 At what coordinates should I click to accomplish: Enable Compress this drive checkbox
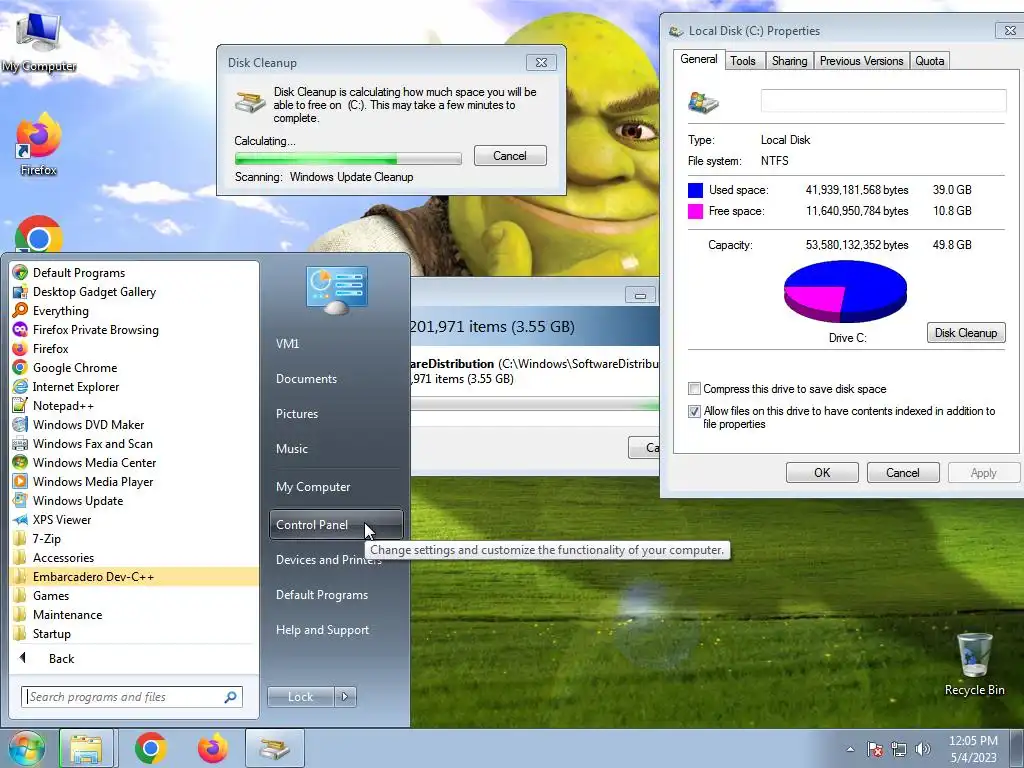click(x=694, y=389)
